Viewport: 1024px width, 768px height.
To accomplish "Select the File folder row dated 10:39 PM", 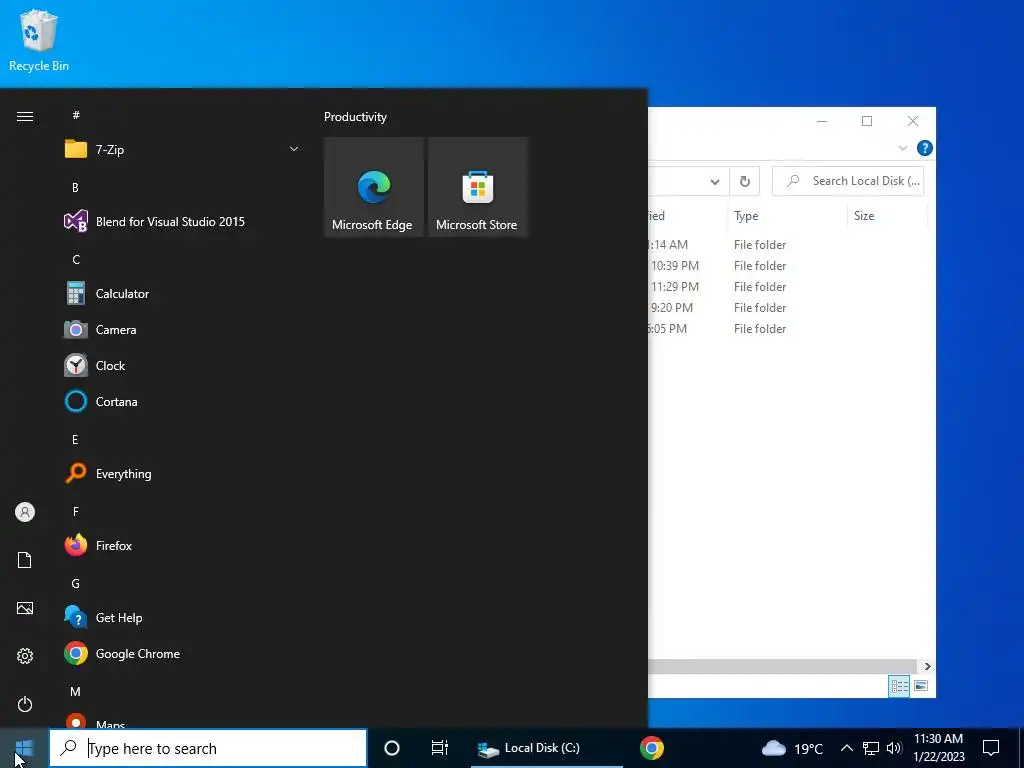I will pos(787,266).
